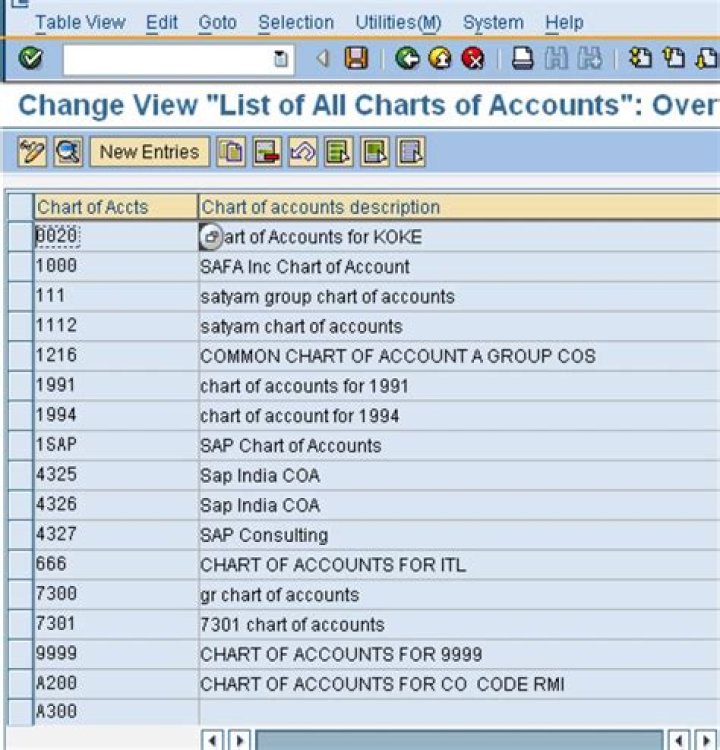Open the Table View menu
The height and width of the screenshot is (750, 720).
(80, 22)
